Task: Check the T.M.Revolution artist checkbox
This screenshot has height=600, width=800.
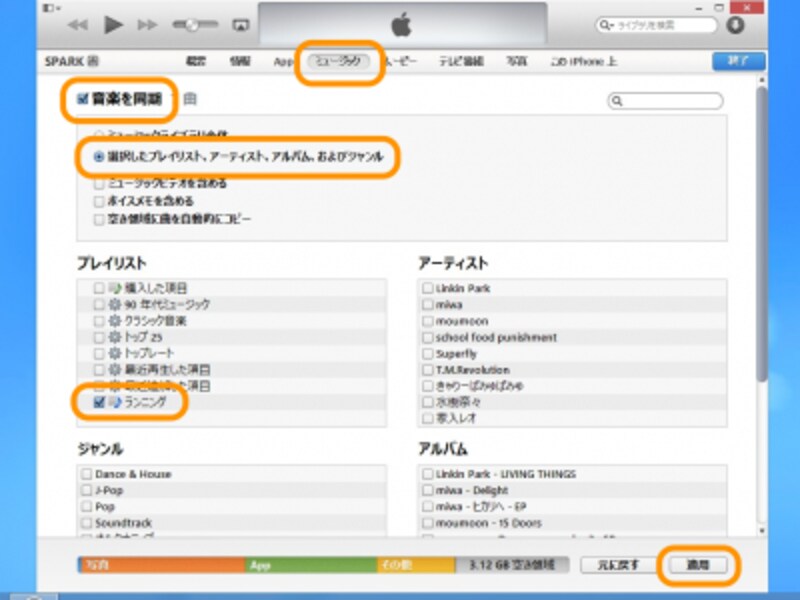Action: point(428,370)
